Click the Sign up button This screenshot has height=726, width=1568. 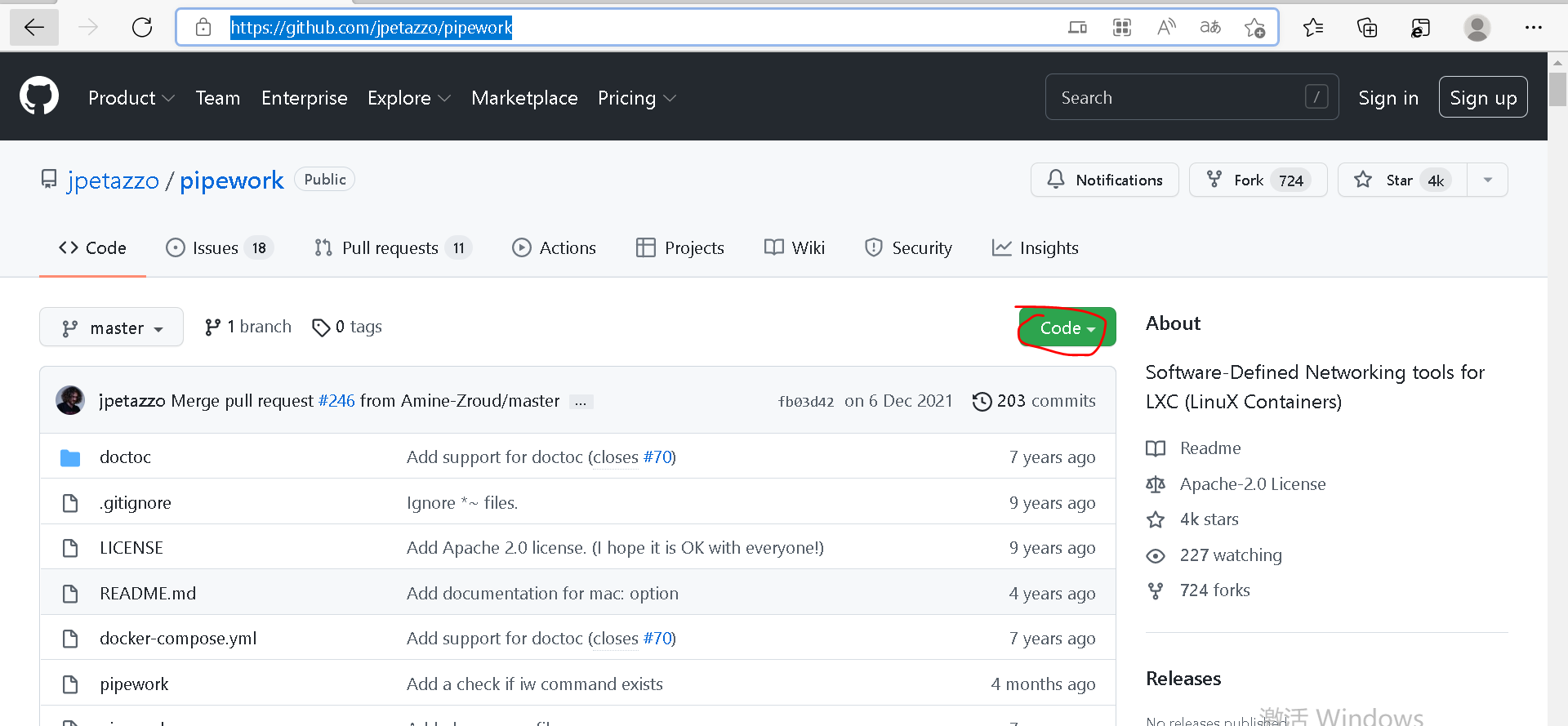1483,97
